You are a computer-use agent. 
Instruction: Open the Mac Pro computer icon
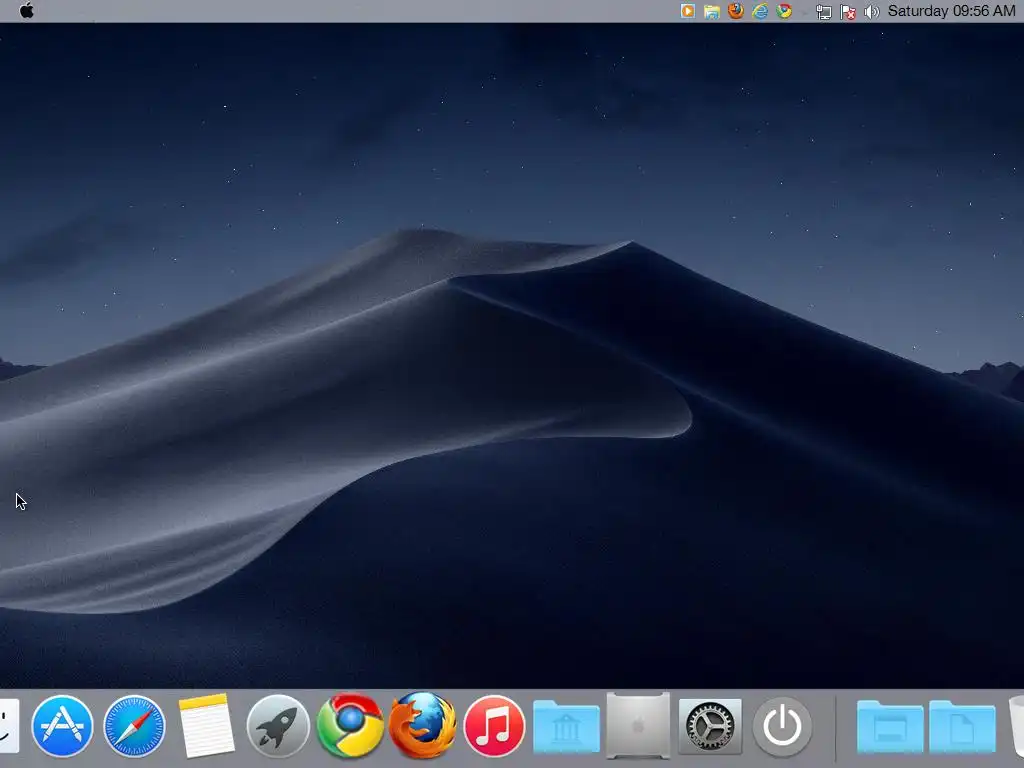[x=638, y=726]
